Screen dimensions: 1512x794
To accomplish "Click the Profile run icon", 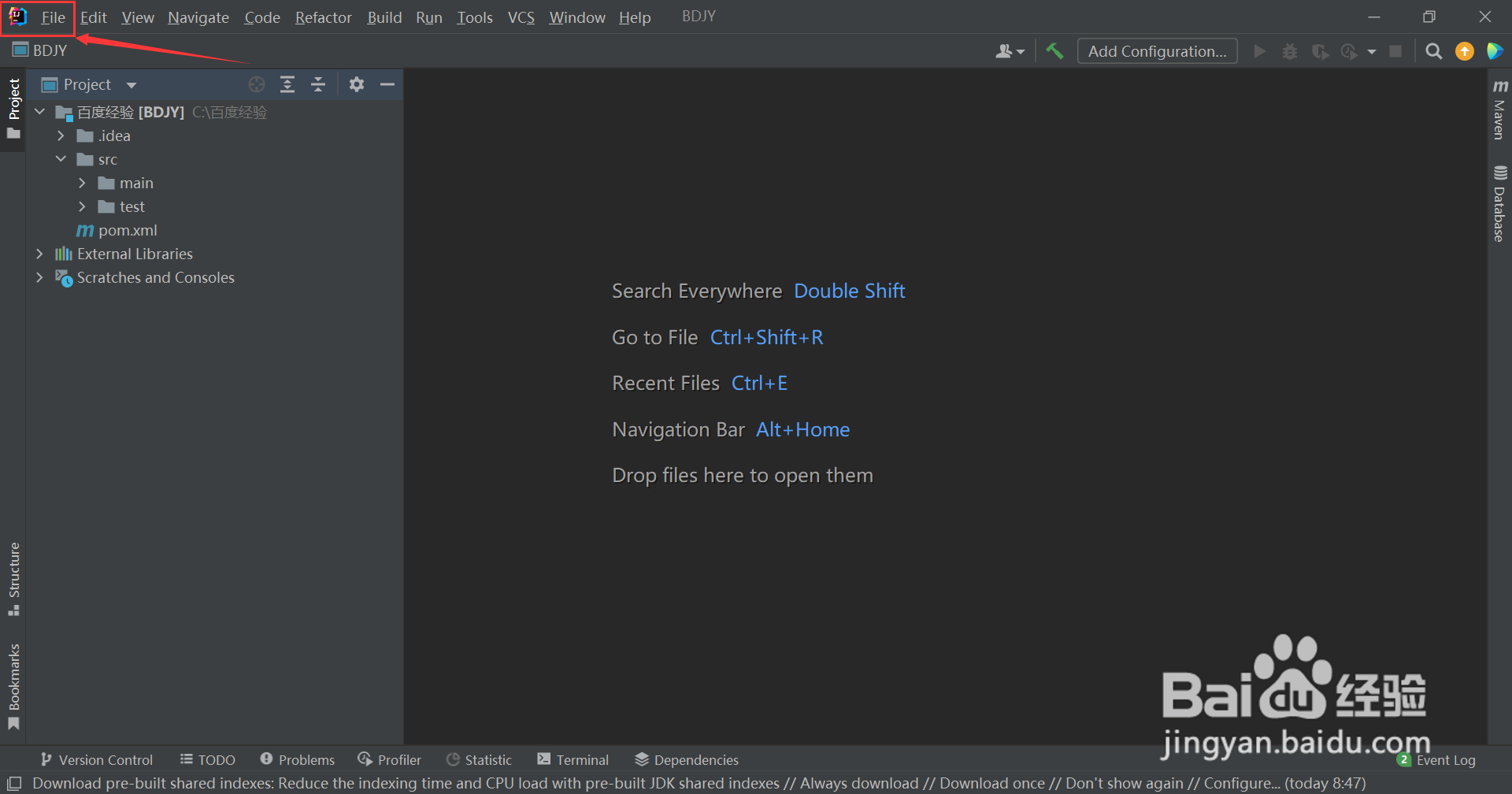I will [x=1349, y=51].
